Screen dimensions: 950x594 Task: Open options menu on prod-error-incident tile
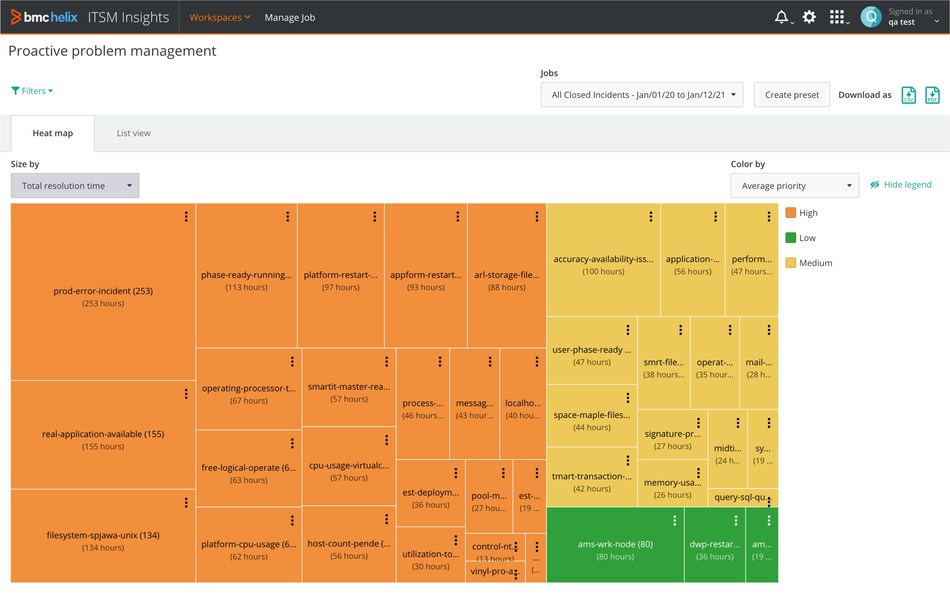pyautogui.click(x=186, y=216)
